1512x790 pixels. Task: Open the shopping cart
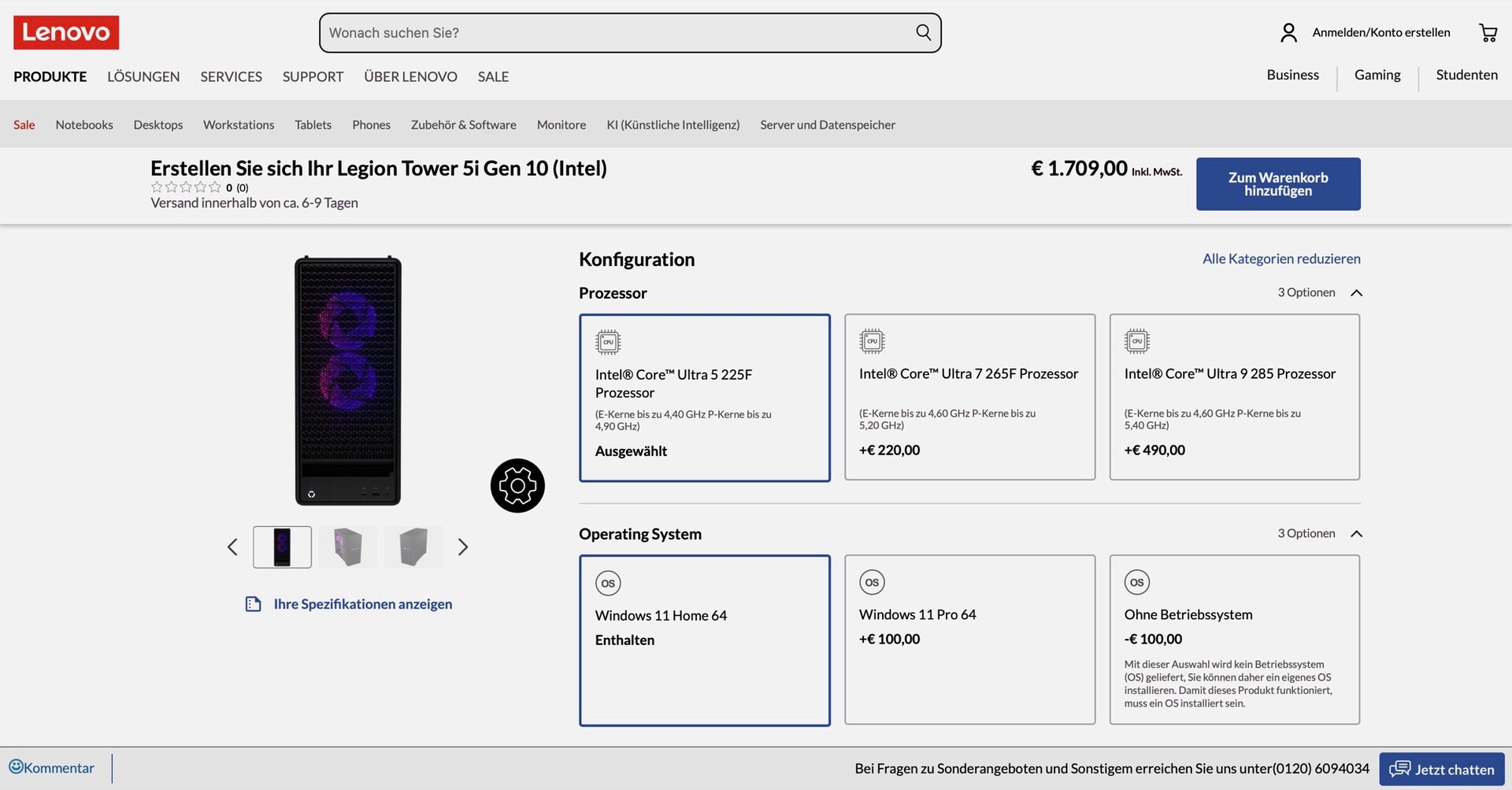(x=1488, y=32)
